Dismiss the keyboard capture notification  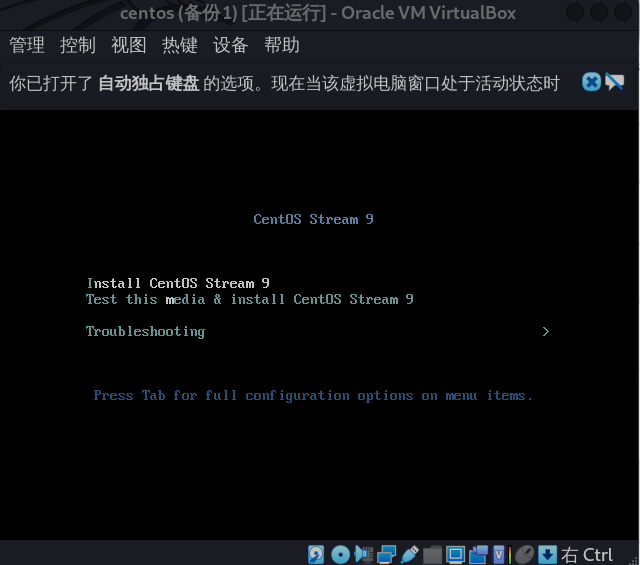coord(591,82)
